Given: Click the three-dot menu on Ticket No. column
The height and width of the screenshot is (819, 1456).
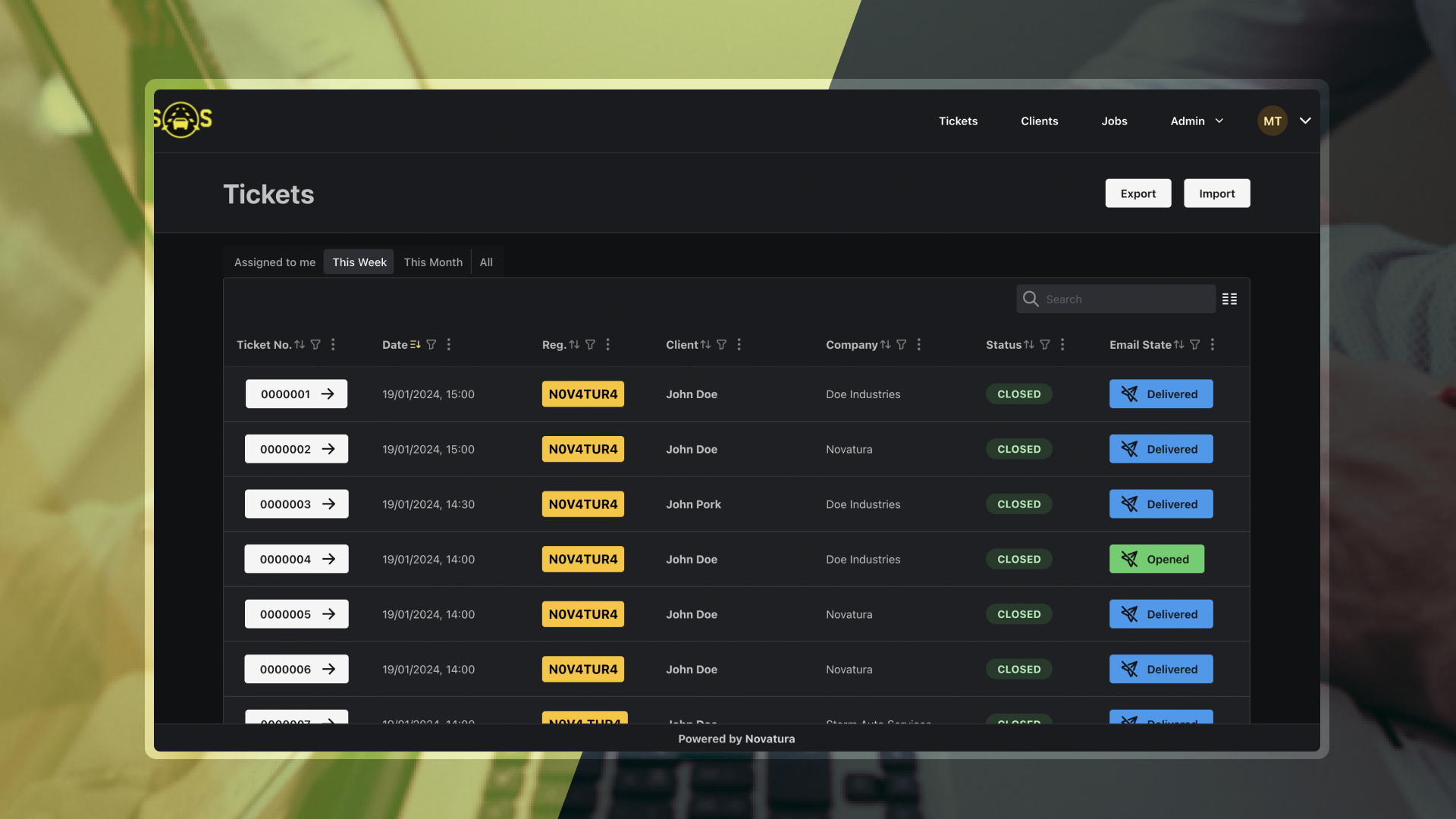Looking at the screenshot, I should coord(333,344).
